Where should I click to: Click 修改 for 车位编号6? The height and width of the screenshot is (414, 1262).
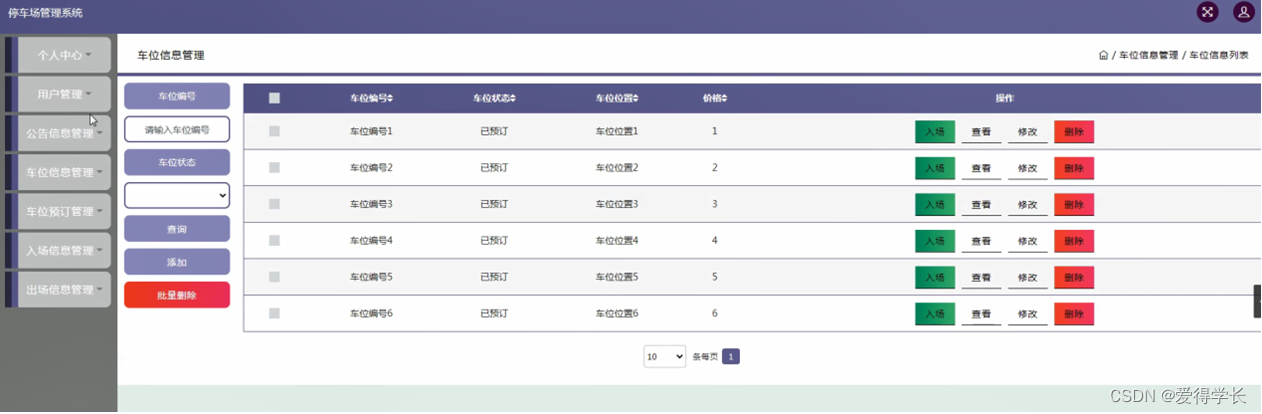[x=1027, y=314]
